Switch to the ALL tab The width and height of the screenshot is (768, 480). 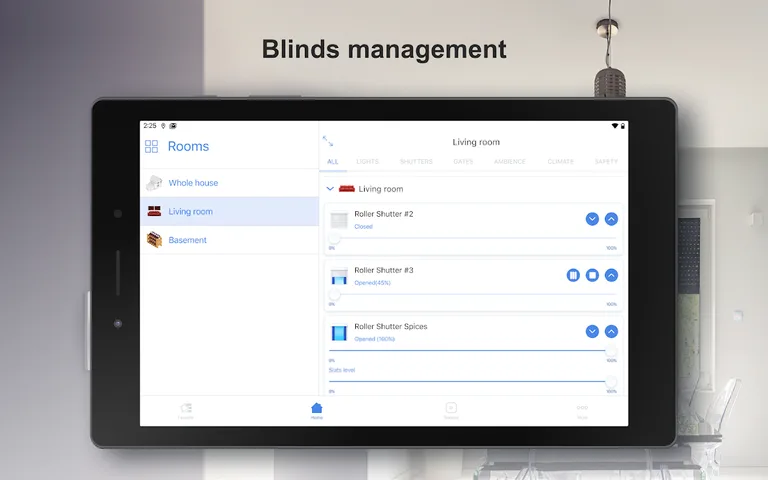point(333,162)
